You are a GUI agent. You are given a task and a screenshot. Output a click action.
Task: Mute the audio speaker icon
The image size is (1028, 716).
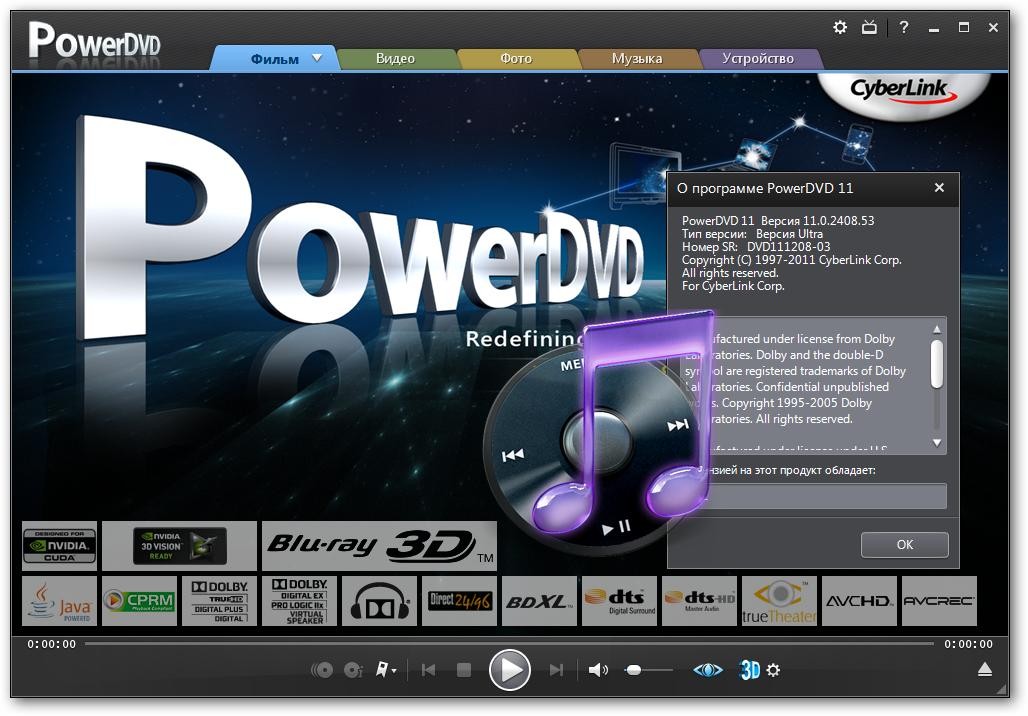click(598, 670)
